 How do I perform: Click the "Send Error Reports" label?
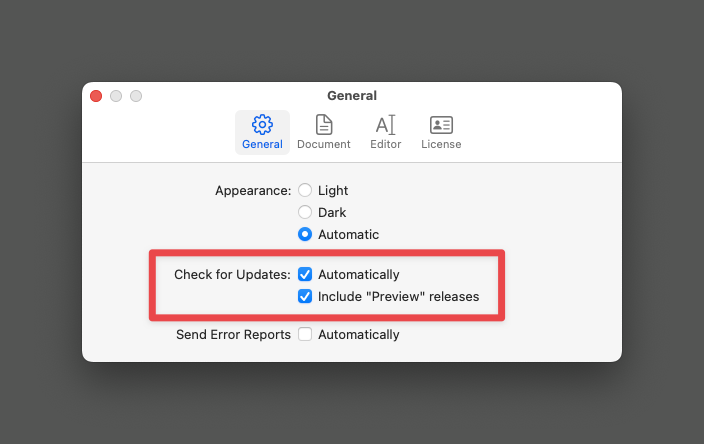[x=233, y=334]
